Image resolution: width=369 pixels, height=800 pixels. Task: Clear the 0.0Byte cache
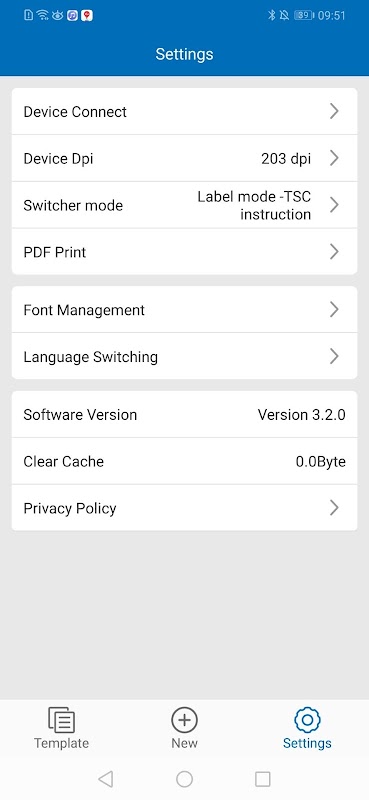[321, 462]
